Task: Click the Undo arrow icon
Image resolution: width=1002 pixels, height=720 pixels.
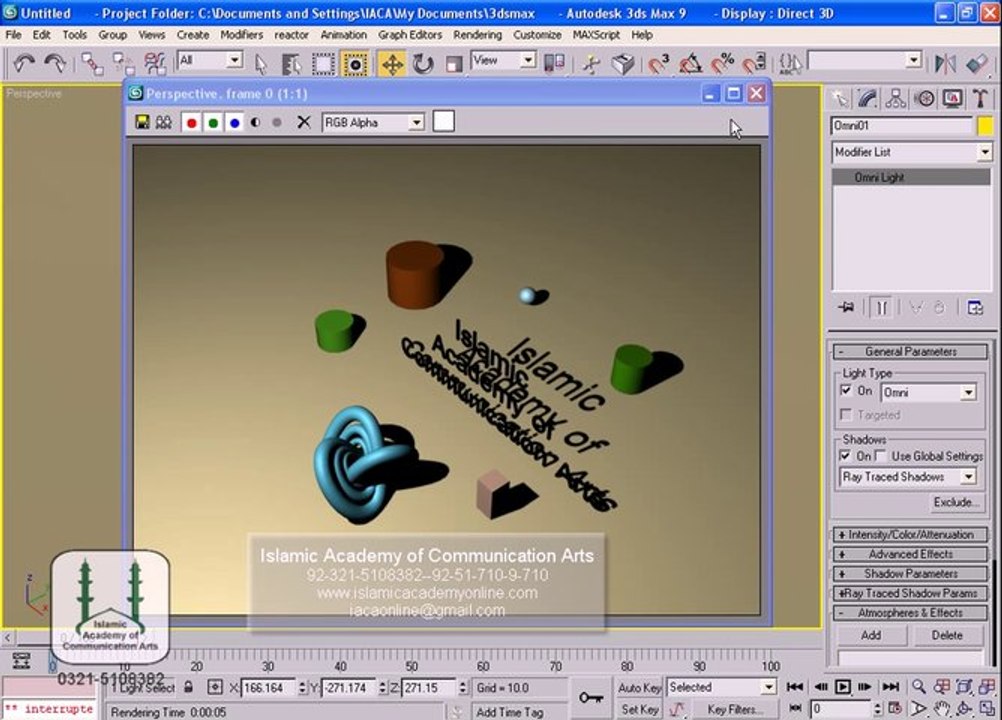Action: point(24,63)
